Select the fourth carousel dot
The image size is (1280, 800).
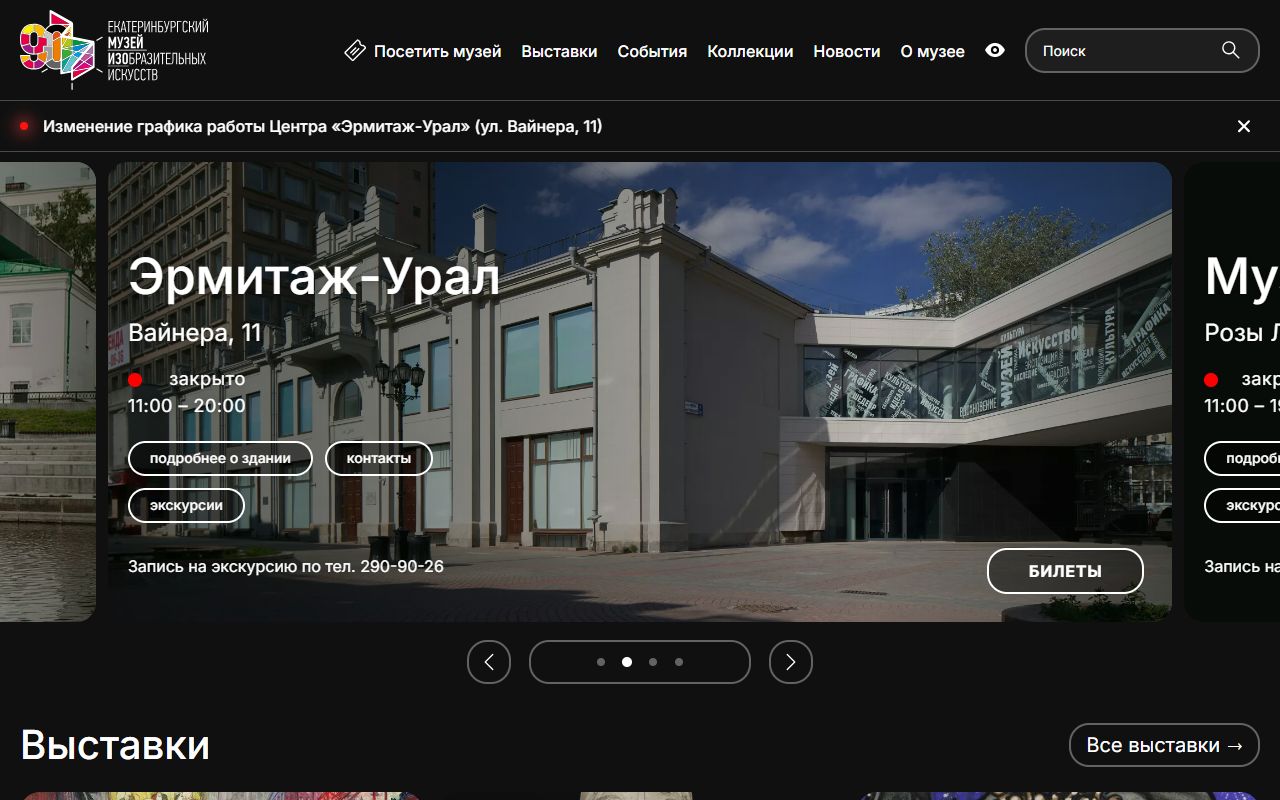tap(679, 662)
